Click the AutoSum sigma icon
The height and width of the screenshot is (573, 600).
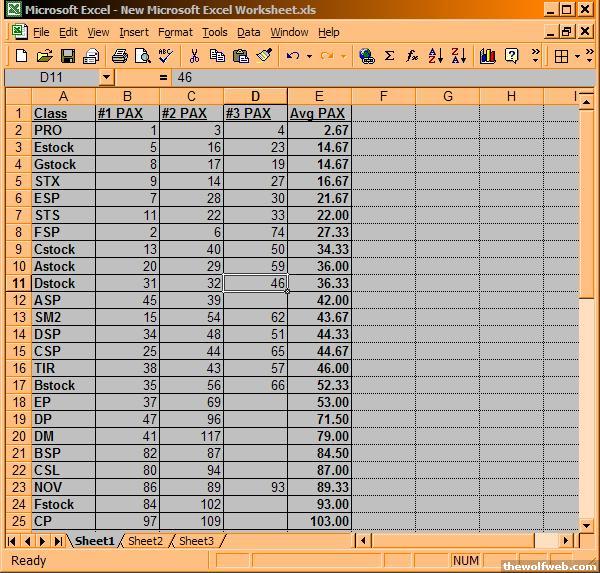[x=390, y=56]
